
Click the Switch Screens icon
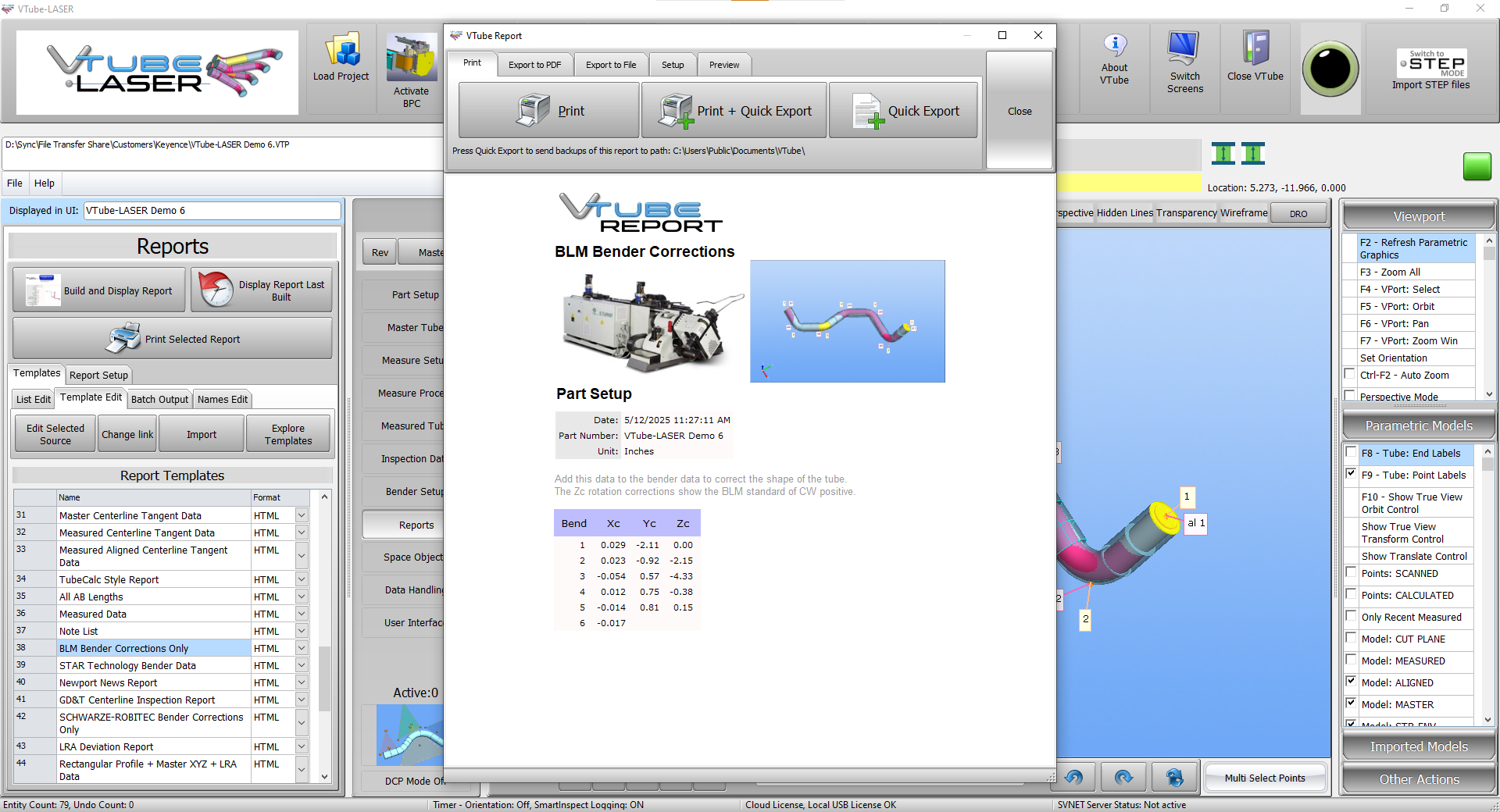(1184, 48)
